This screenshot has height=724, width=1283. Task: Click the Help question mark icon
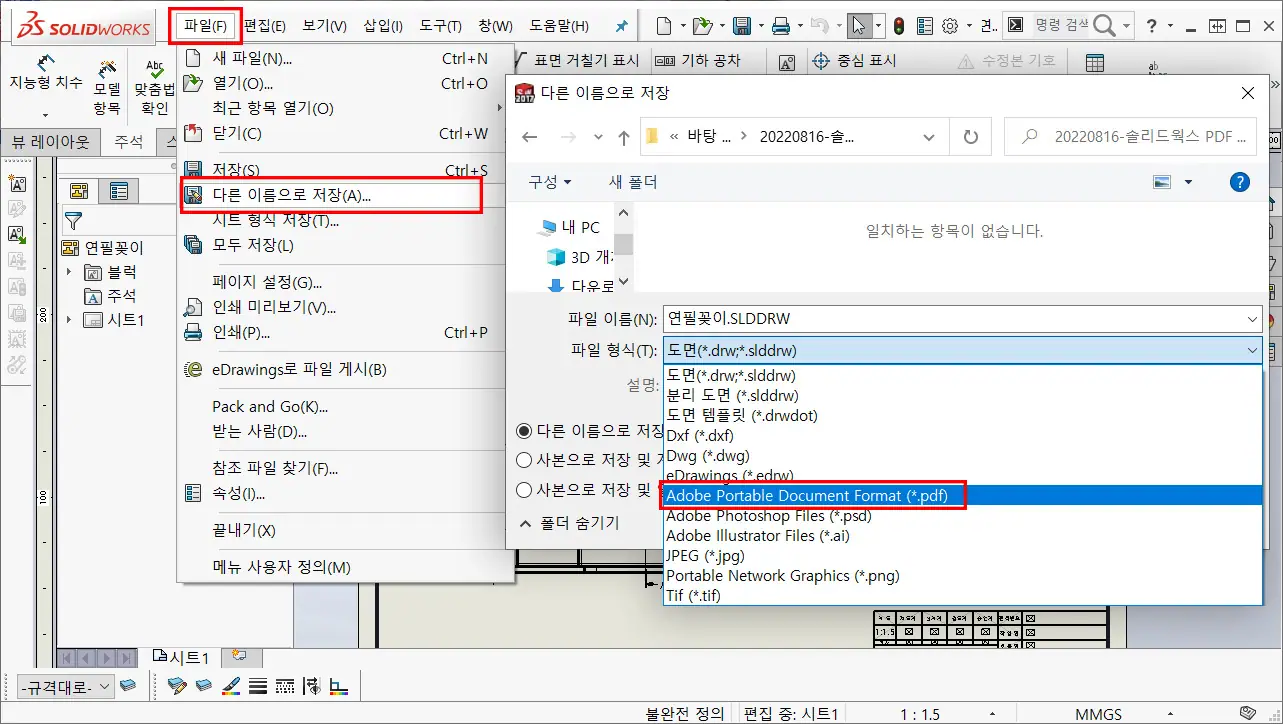pyautogui.click(x=1153, y=26)
